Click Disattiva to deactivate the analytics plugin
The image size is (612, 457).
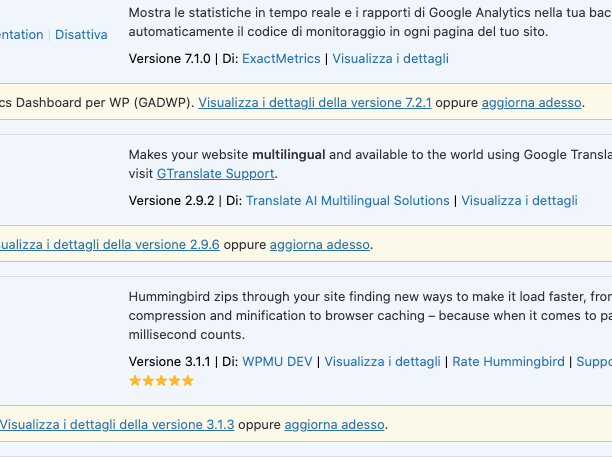pos(81,34)
